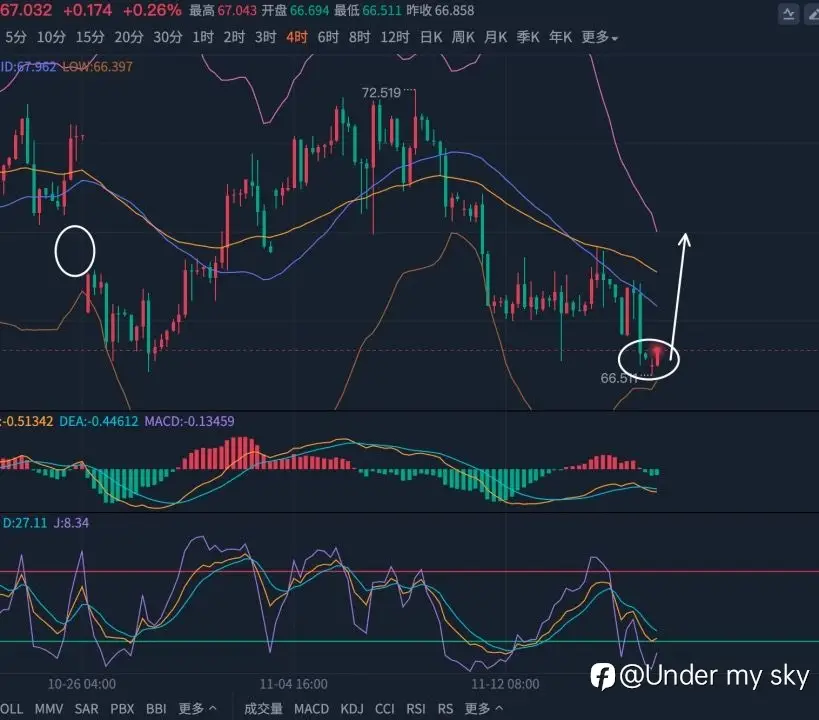Show the 季K quarterly candlestick chart
The image size is (819, 720).
click(x=528, y=37)
